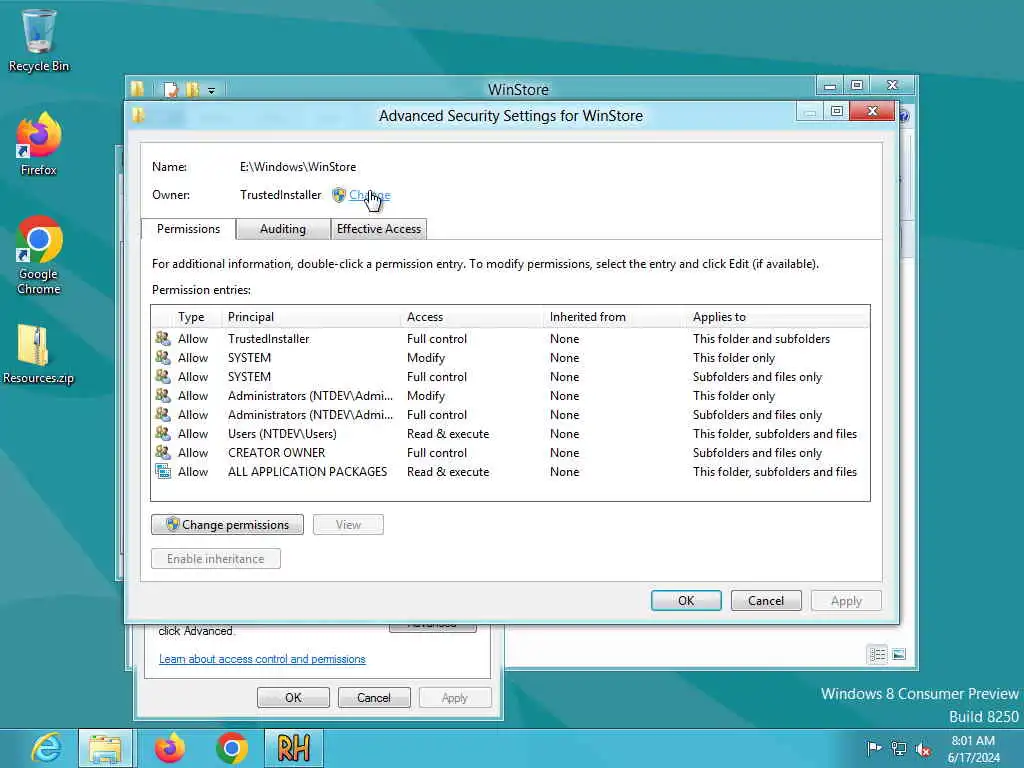Open the Recycle Bin desktop icon
Screen dimensions: 1024x768
(39, 40)
